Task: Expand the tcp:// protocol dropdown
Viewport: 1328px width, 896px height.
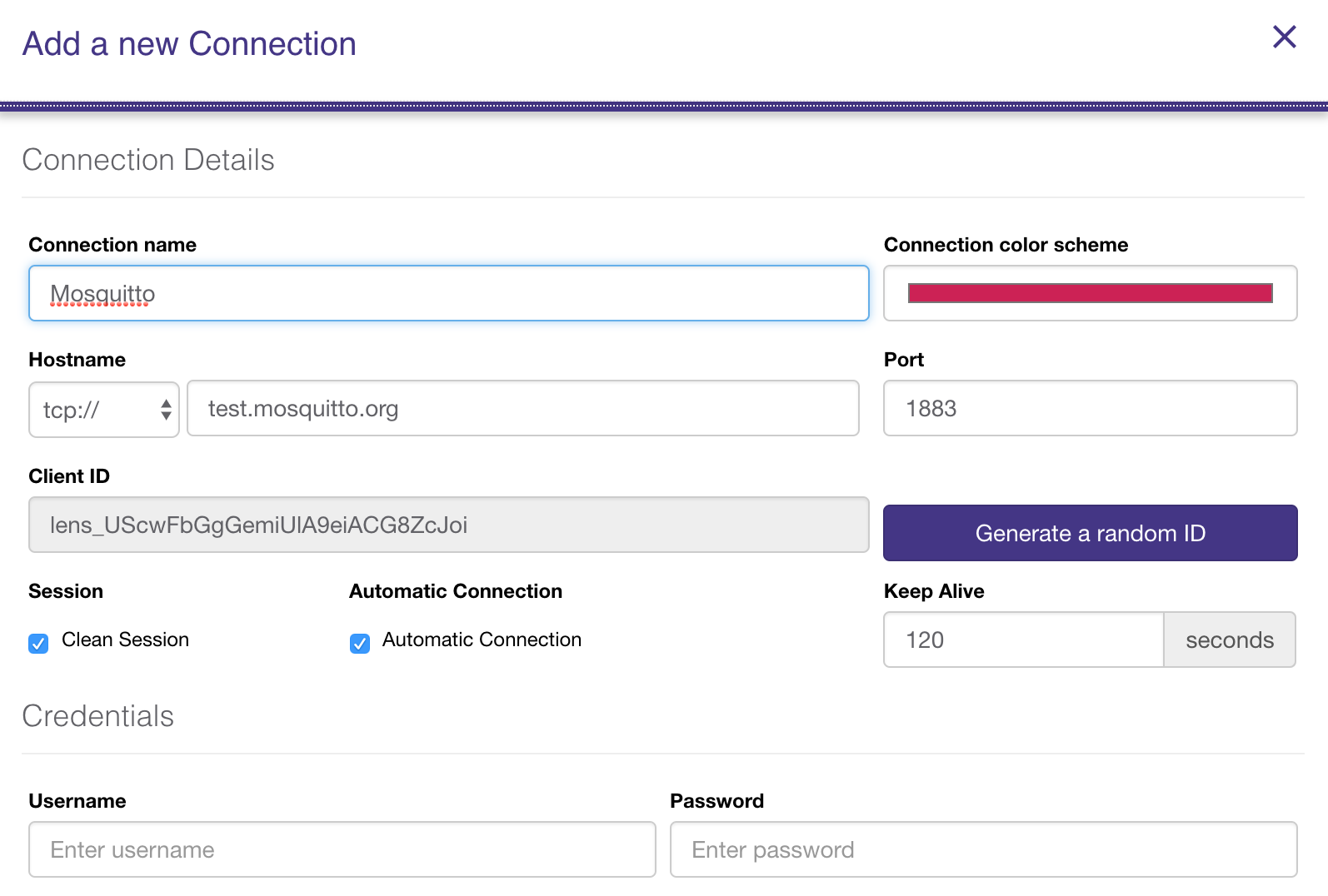Action: pyautogui.click(x=104, y=410)
